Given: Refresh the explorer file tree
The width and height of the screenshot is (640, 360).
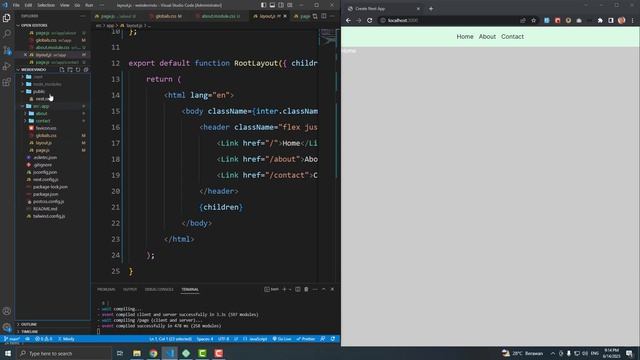Looking at the screenshot, I should click(78, 70).
